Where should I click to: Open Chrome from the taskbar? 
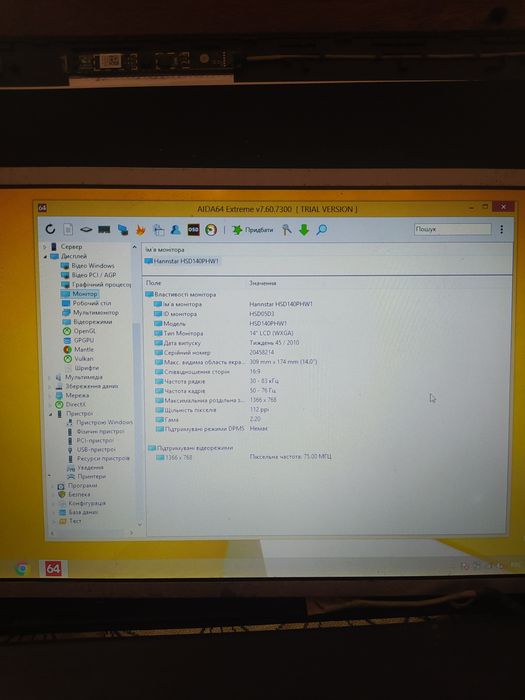click(22, 568)
